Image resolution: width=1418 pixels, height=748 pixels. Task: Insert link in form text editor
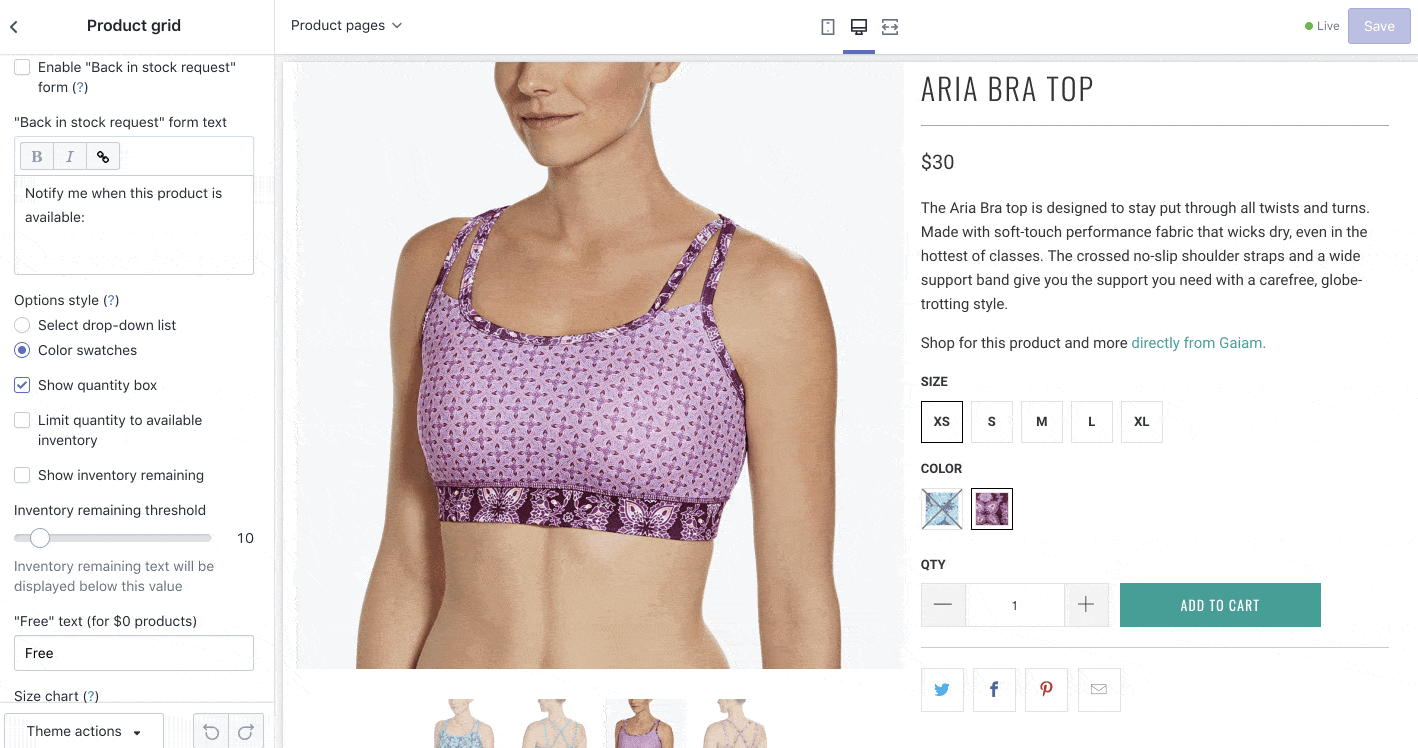pos(103,156)
